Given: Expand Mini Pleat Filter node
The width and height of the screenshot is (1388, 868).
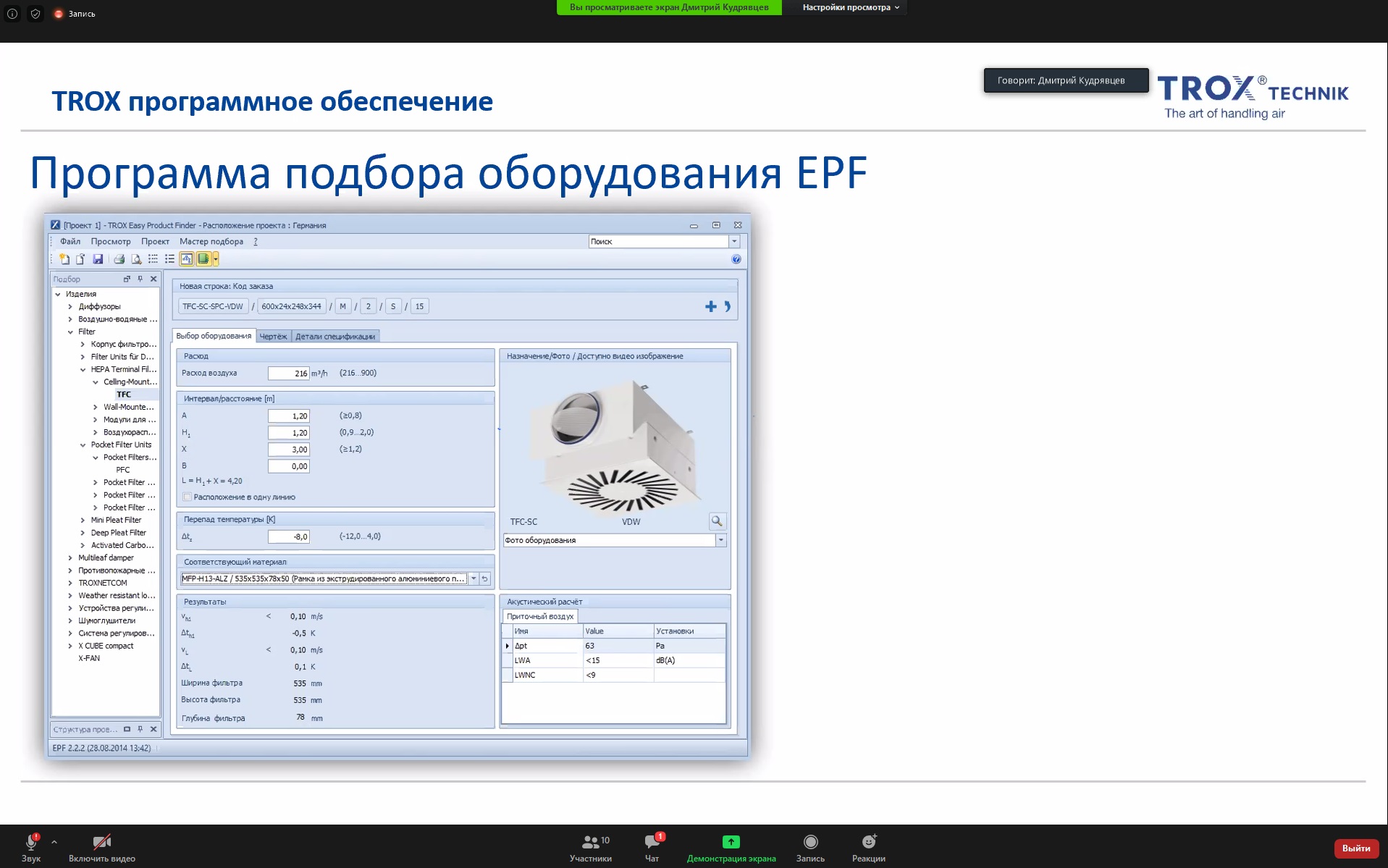Looking at the screenshot, I should tap(83, 520).
